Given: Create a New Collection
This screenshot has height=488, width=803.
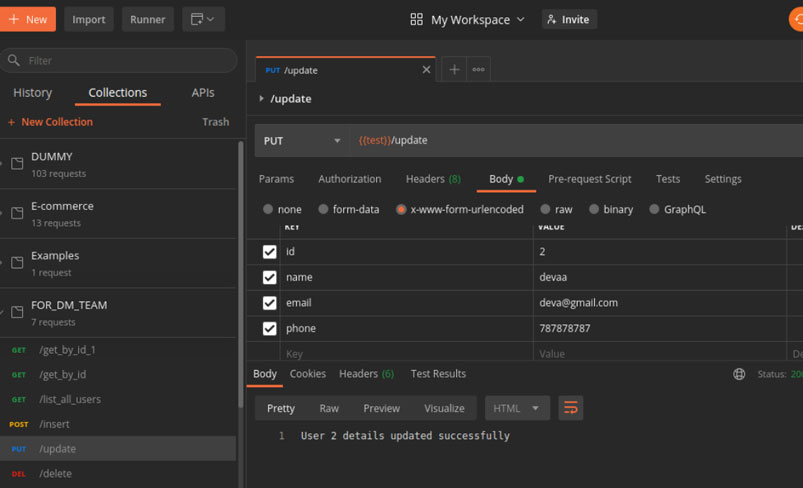Looking at the screenshot, I should [x=50, y=122].
